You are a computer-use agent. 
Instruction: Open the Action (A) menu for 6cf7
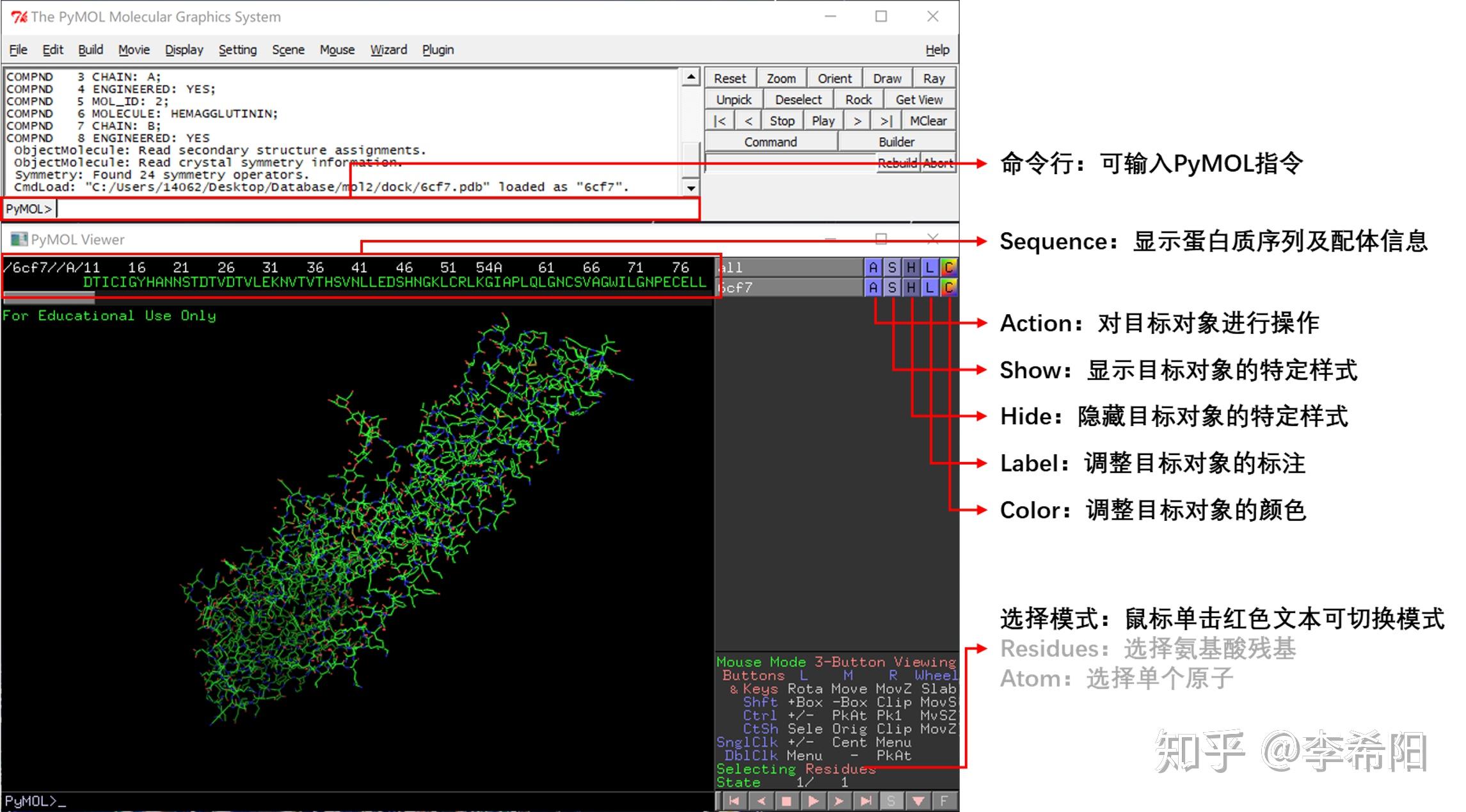873,288
